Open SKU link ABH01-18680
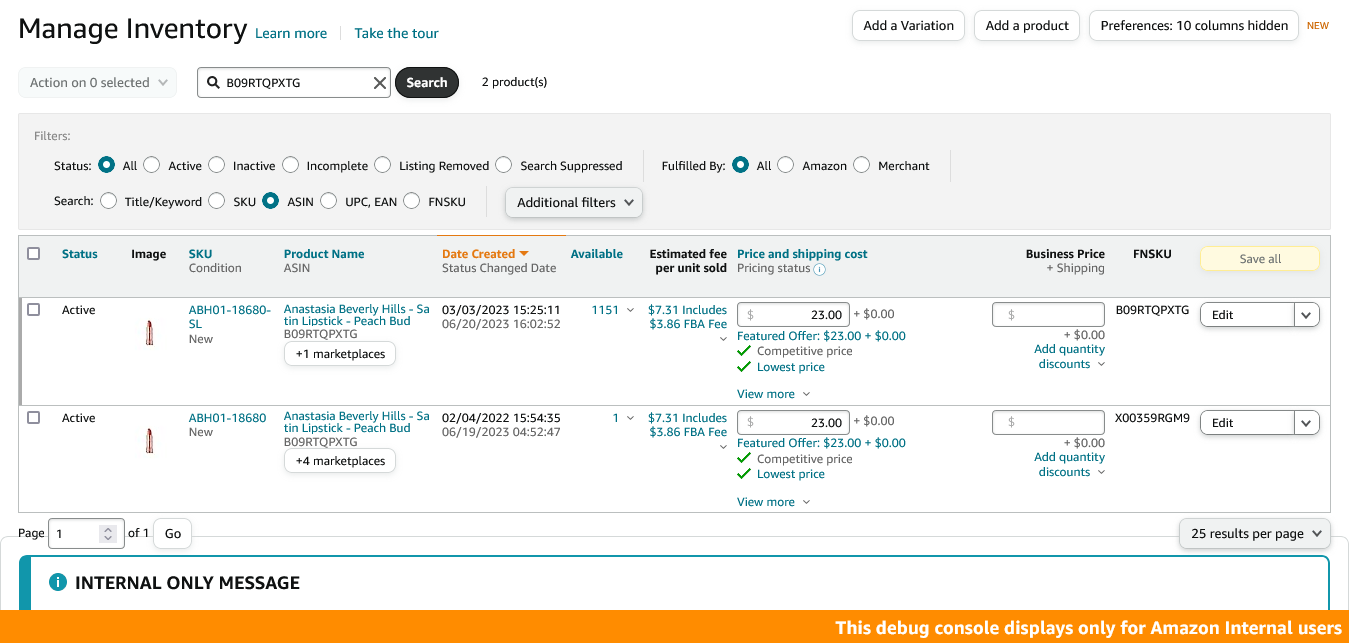 point(228,418)
